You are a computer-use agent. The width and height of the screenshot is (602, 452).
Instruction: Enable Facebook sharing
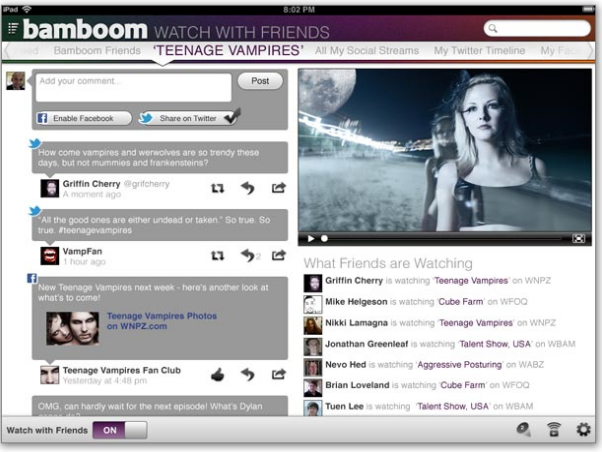tap(84, 118)
